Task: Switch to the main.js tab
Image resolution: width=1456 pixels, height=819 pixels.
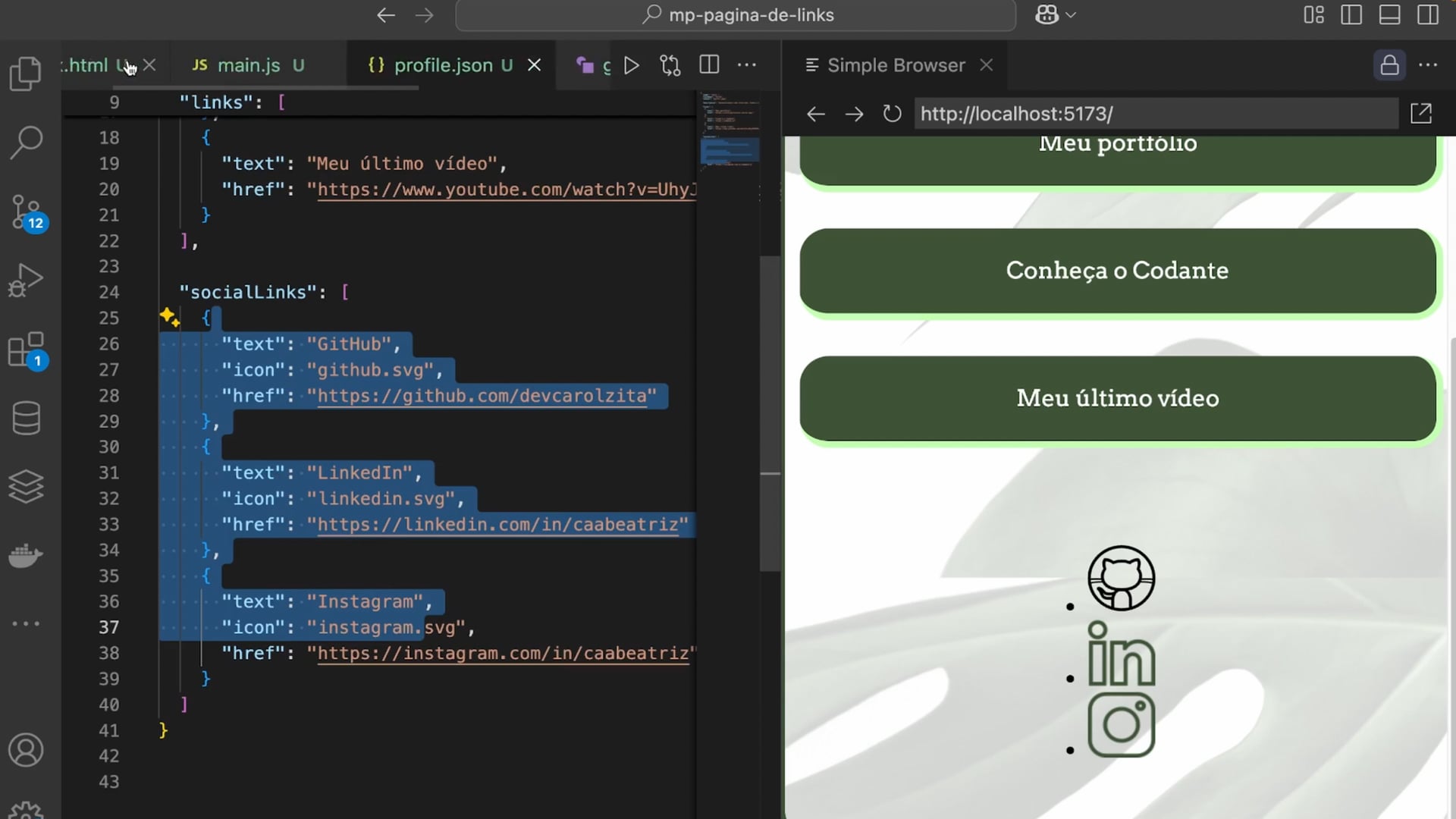Action: pos(249,65)
